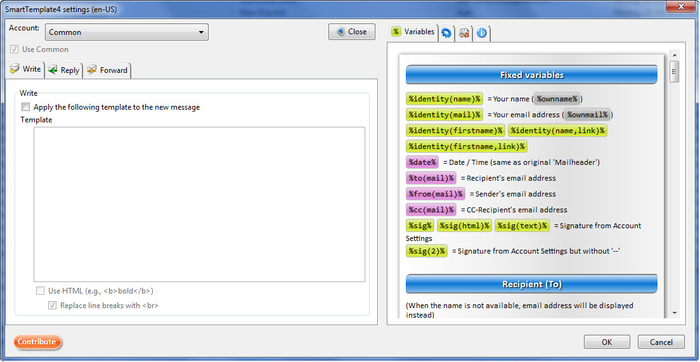
Task: Click the %sig(text)% variable
Action: (x=522, y=226)
